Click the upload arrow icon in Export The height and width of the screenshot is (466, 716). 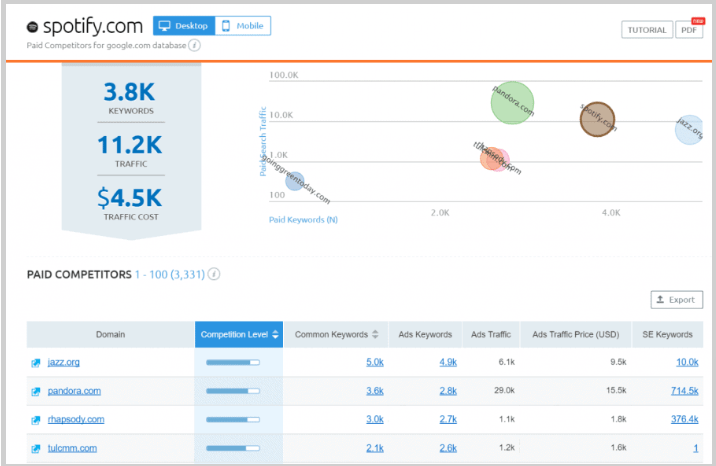(x=660, y=299)
